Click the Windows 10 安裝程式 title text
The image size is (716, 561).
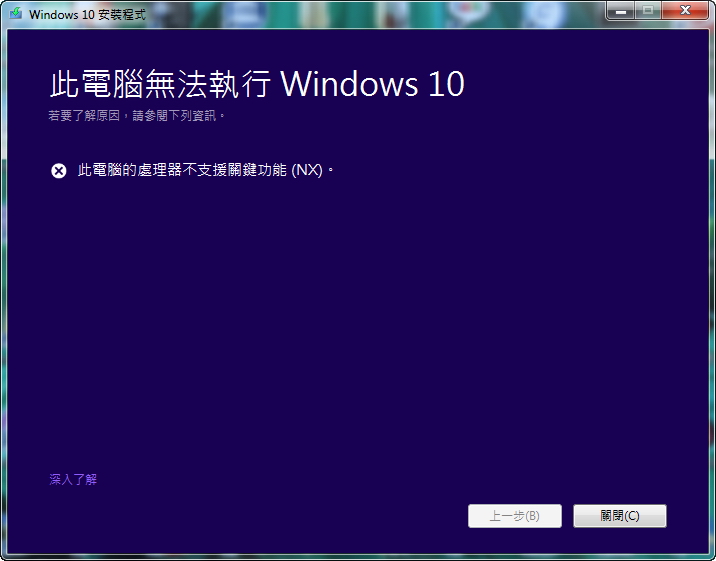click(87, 14)
